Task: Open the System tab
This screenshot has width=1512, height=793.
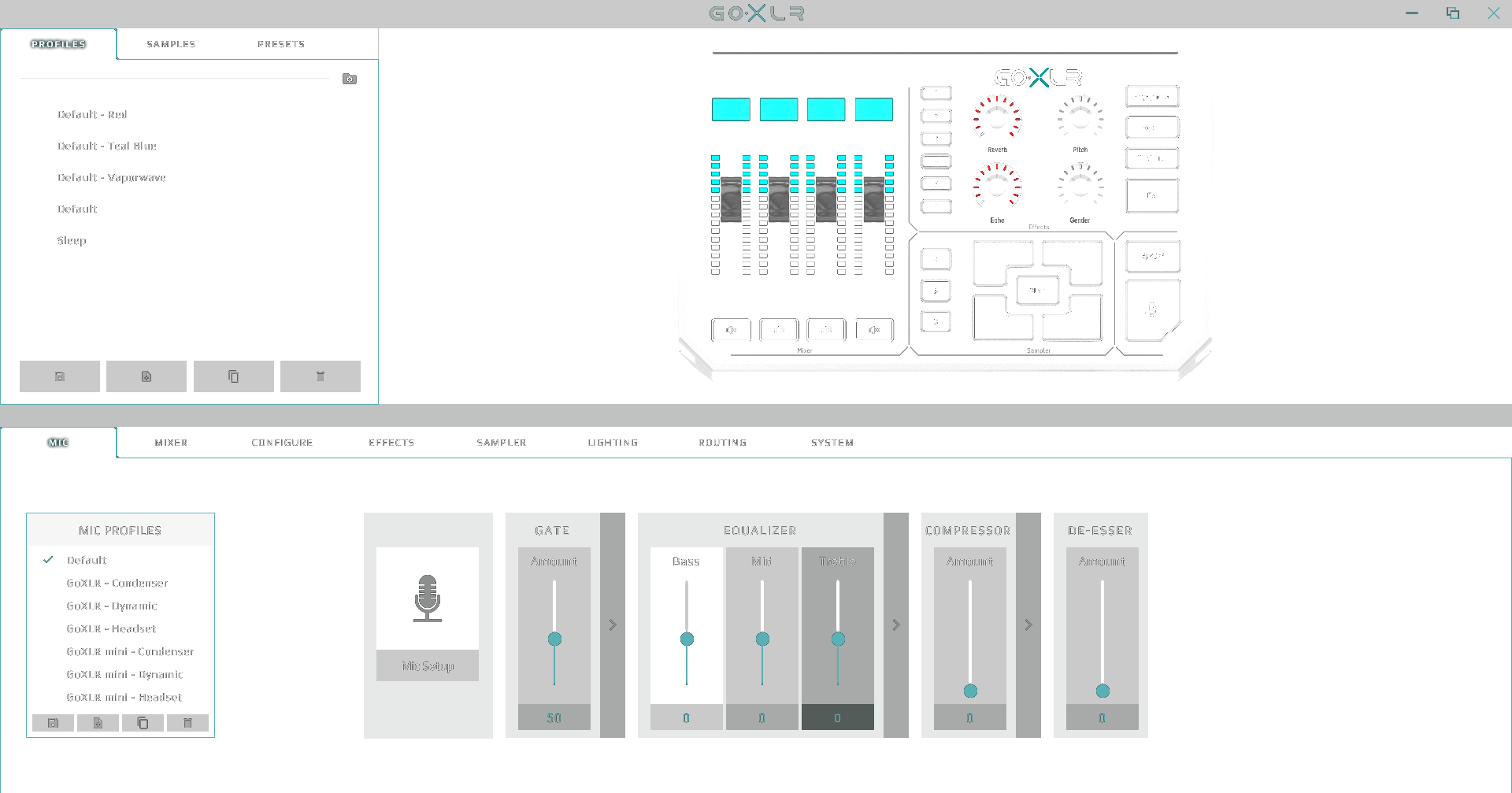Action: point(832,443)
